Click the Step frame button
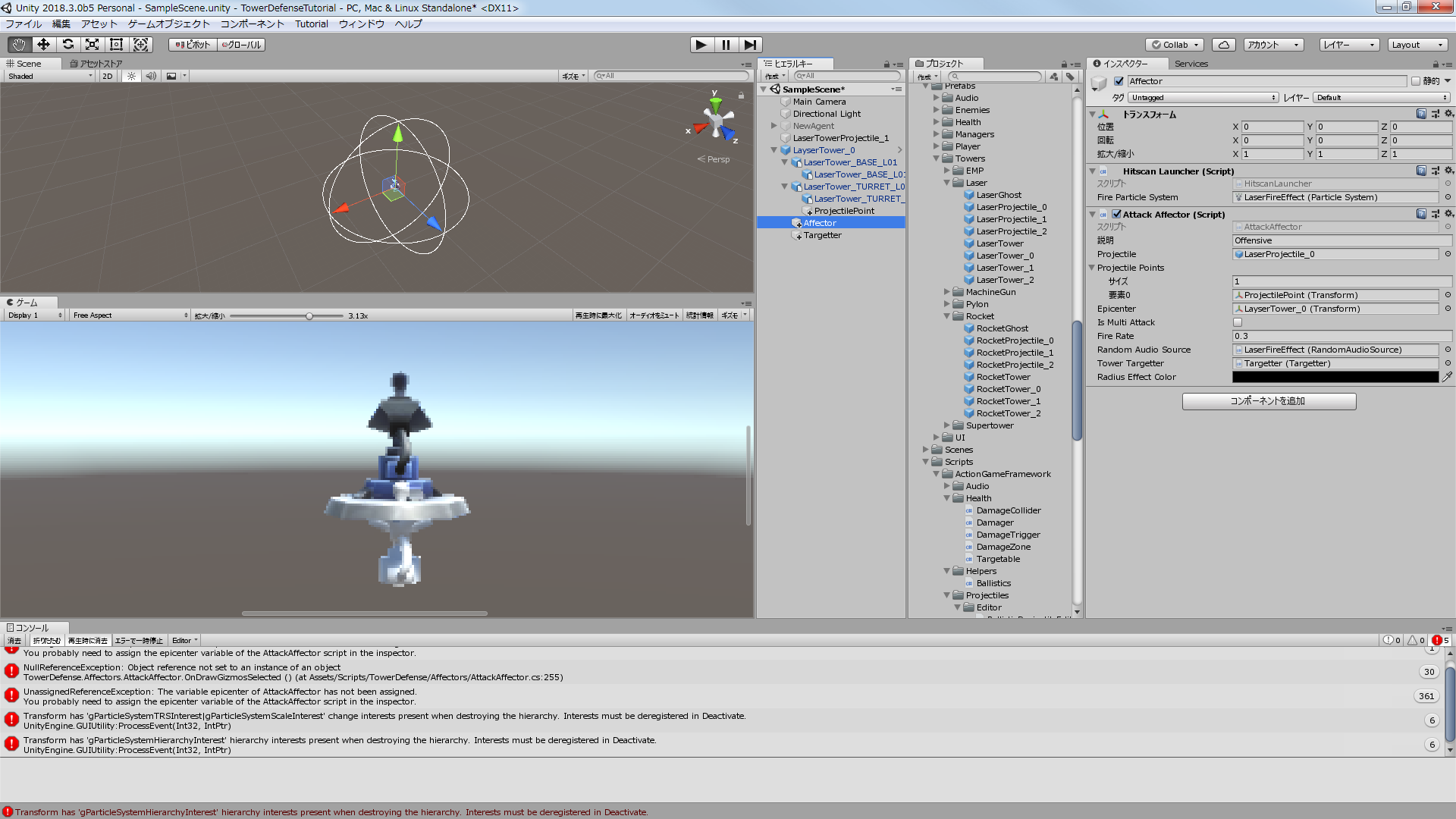This screenshot has width=1456, height=819. 750,45
